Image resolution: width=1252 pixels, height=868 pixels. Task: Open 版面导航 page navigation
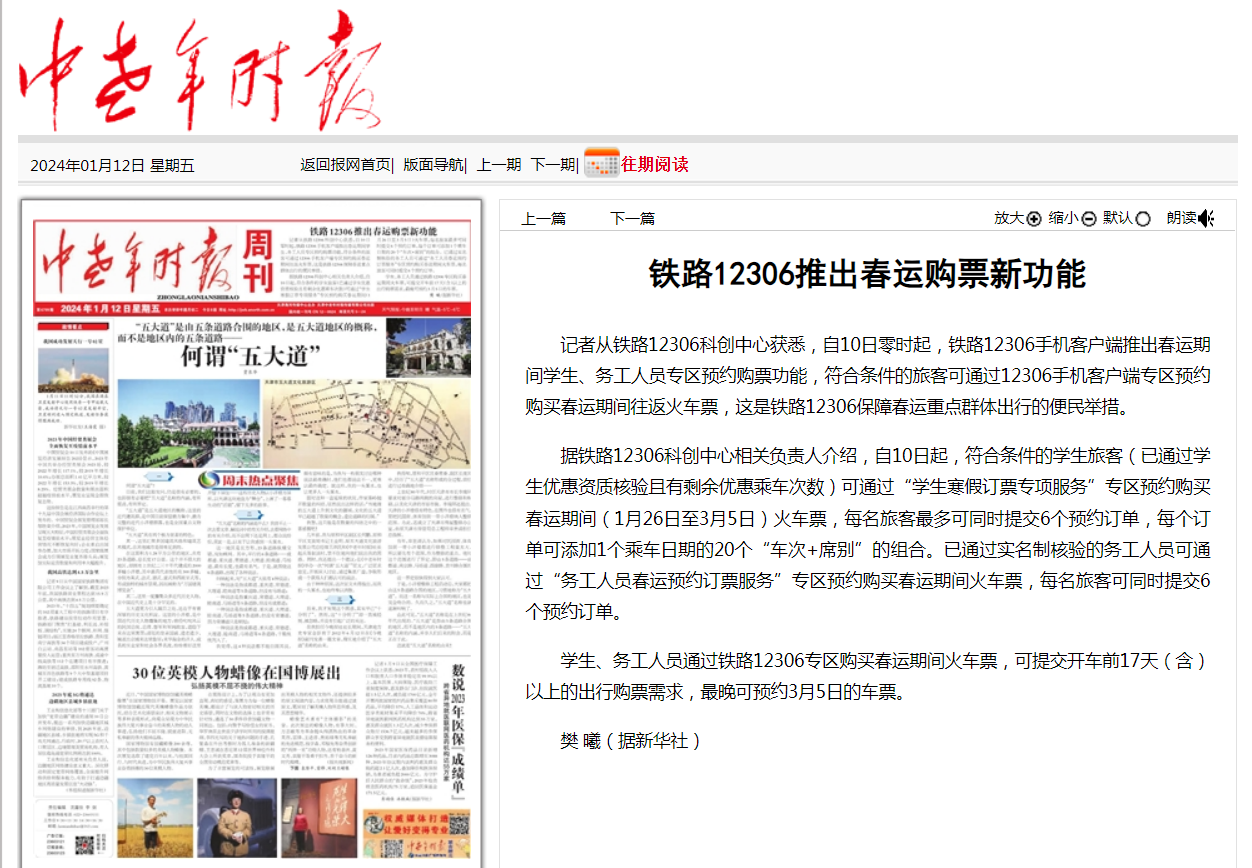(x=433, y=165)
